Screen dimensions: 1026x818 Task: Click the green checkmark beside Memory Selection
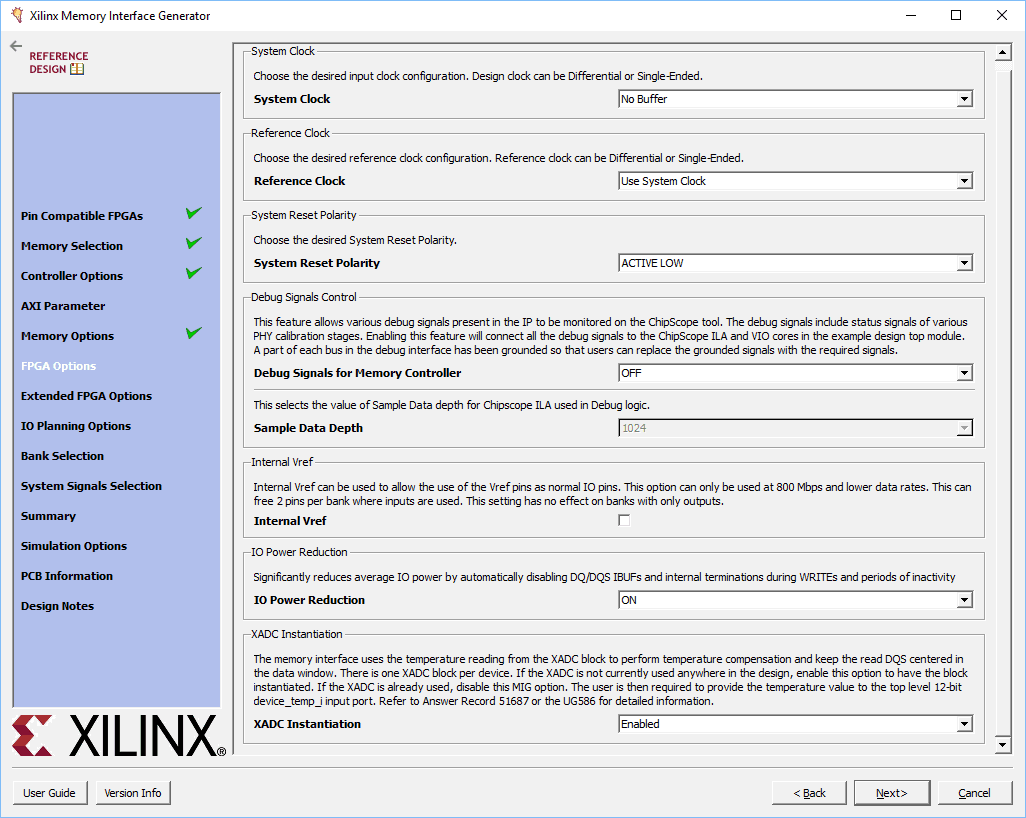coord(194,243)
